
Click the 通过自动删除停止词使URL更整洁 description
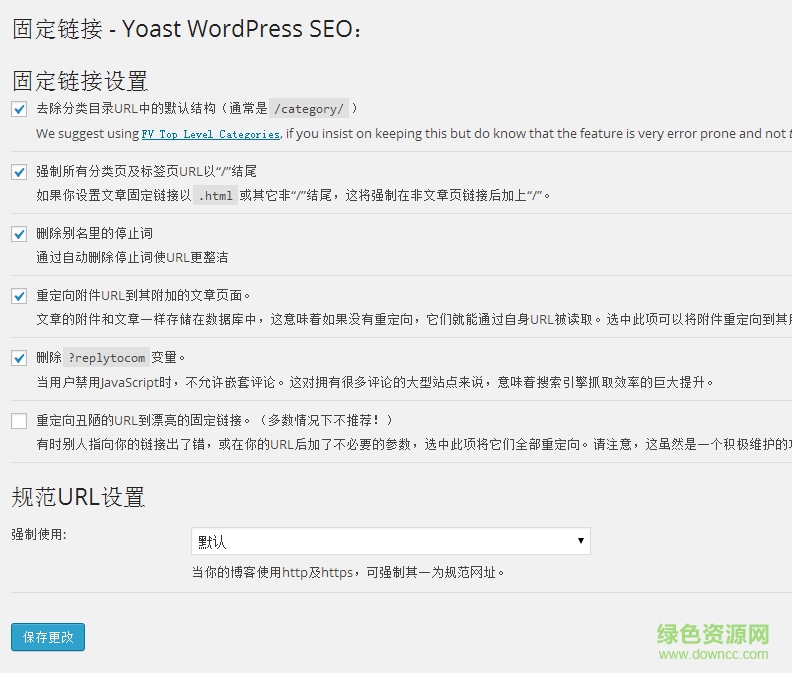pos(132,258)
